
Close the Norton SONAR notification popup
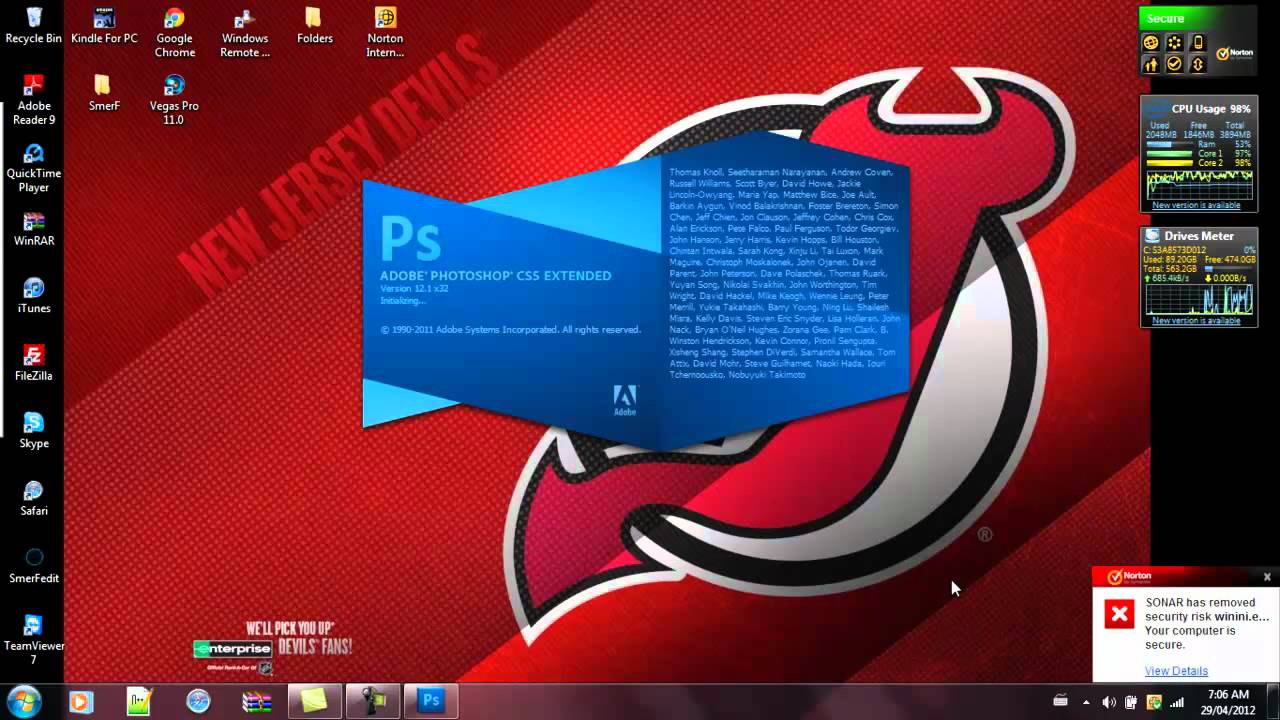tap(1267, 577)
